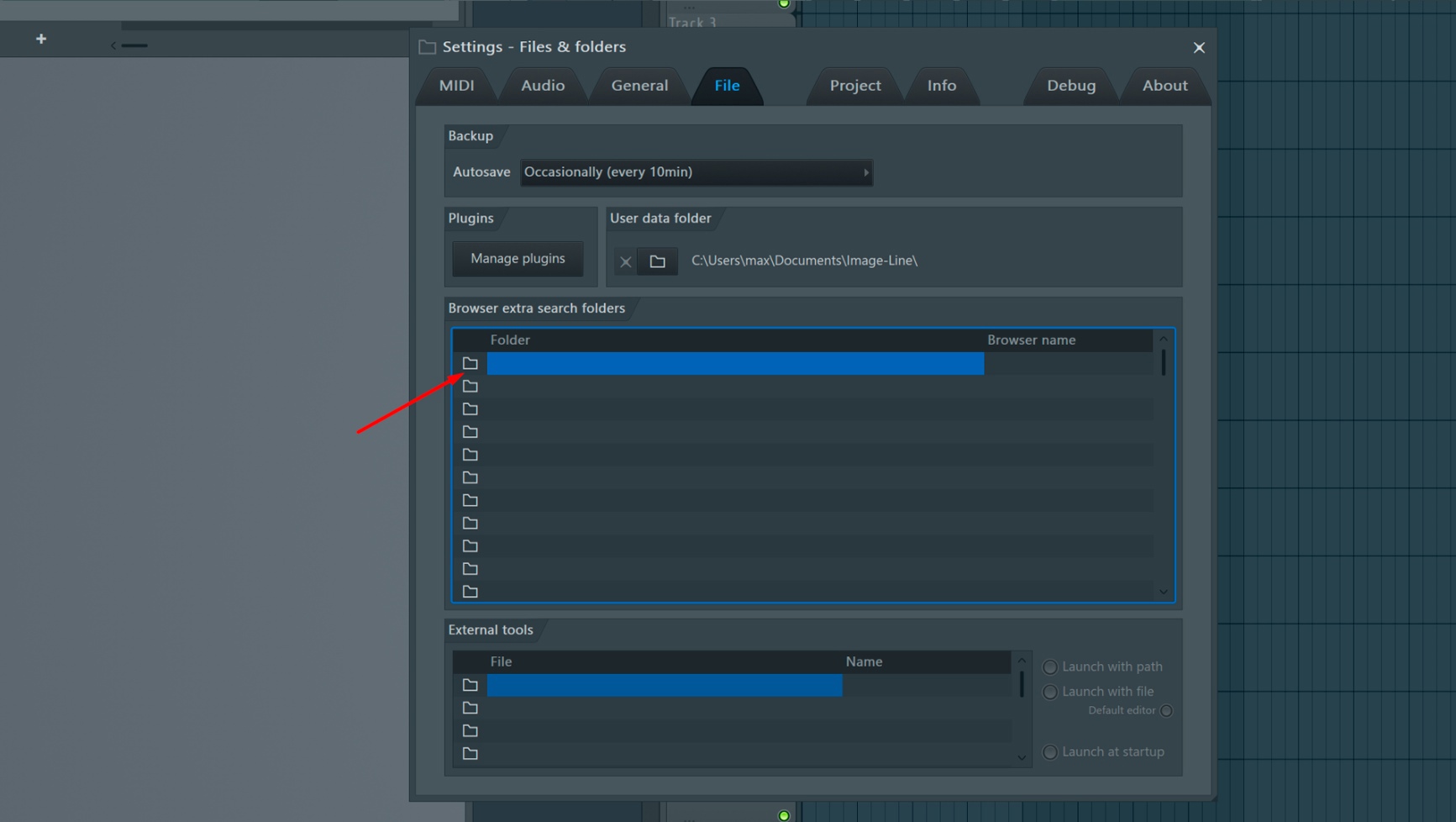Screen dimensions: 1456x822
Task: Click scroll-down arrow of browser search folders list
Action: [x=1164, y=592]
